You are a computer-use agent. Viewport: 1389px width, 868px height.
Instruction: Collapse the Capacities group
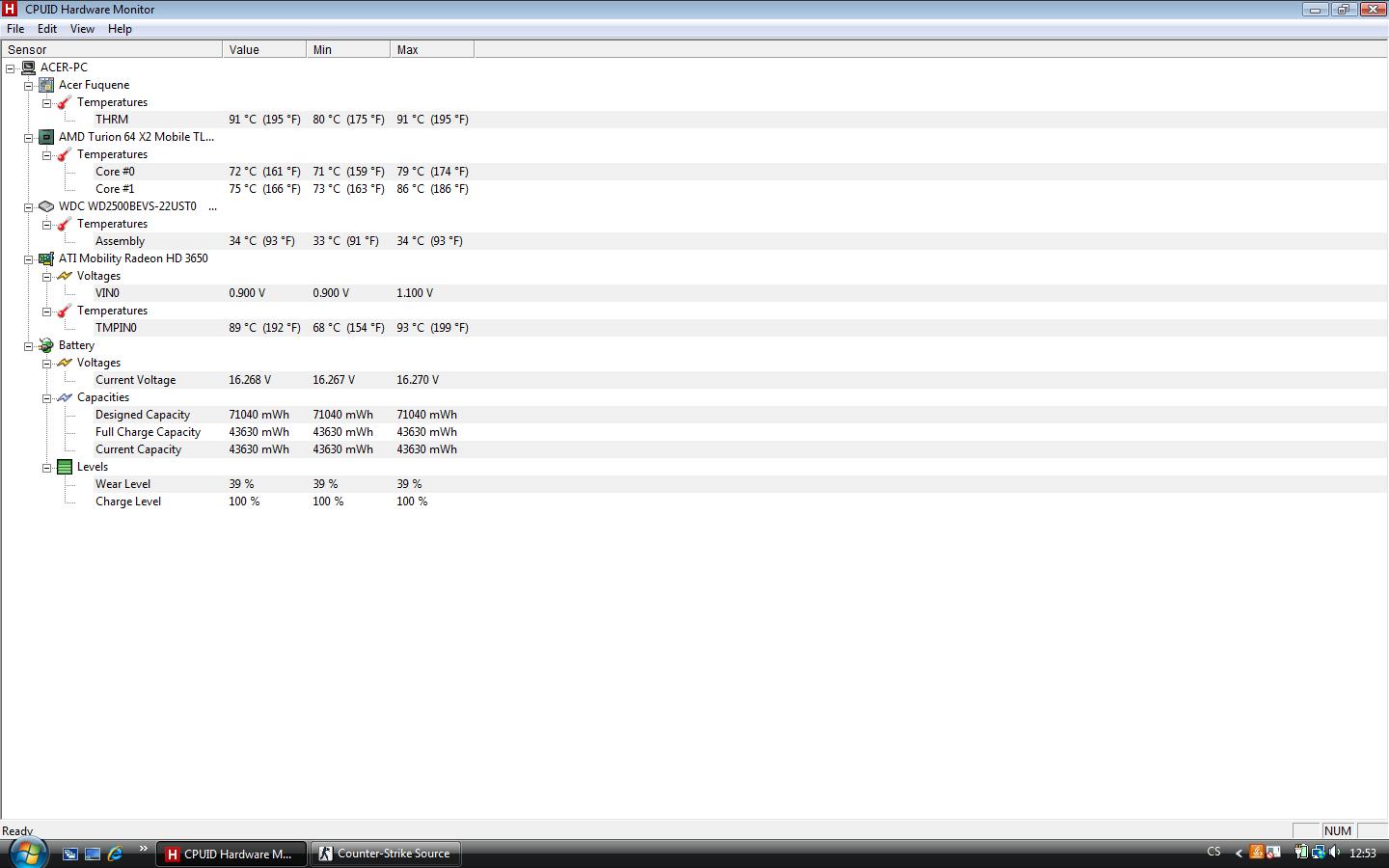pos(47,398)
